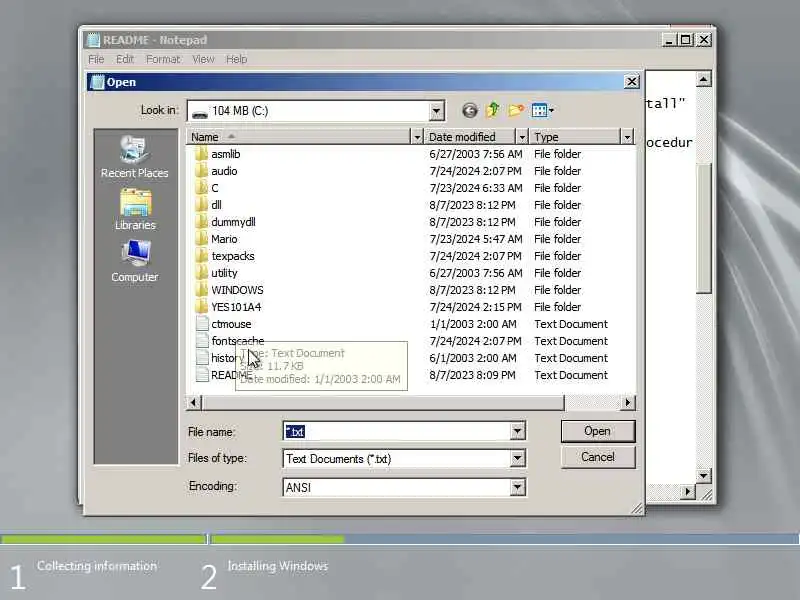This screenshot has width=800, height=600.
Task: Select the dummydll folder icon
Action: tap(202, 222)
